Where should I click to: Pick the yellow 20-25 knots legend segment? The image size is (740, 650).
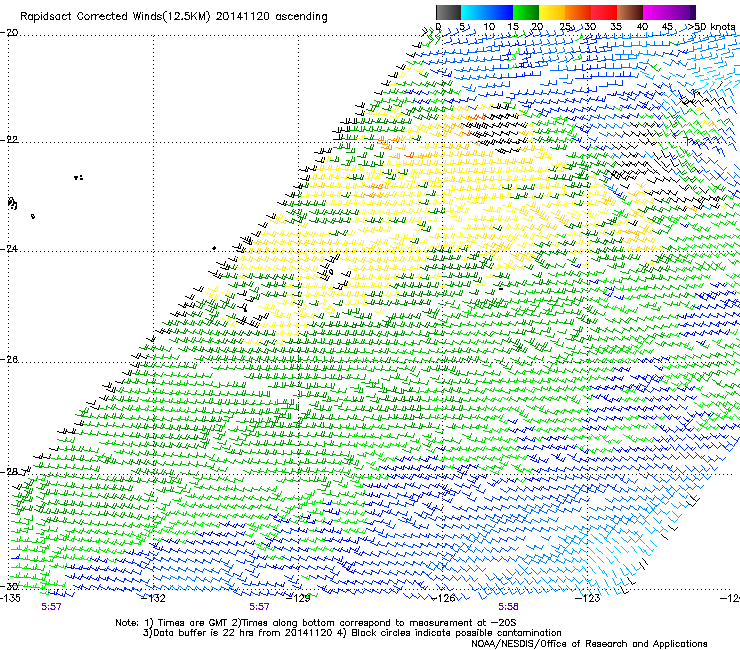point(552,12)
